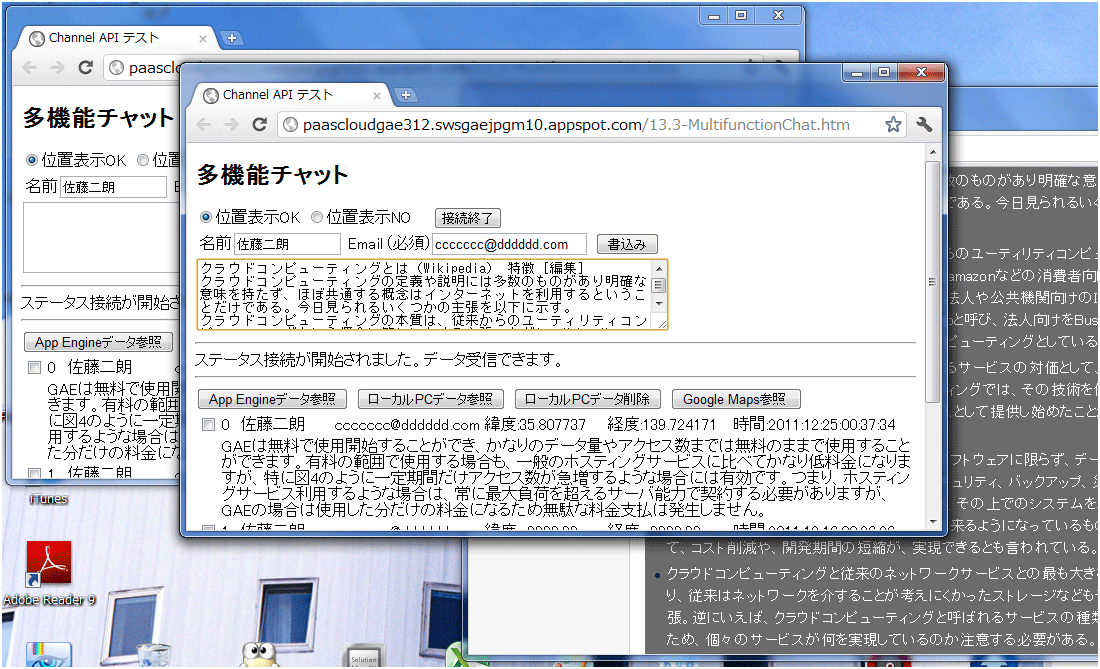Click reload icon in back Chrome window
The height and width of the screenshot is (669, 1100).
pyautogui.click(x=86, y=67)
